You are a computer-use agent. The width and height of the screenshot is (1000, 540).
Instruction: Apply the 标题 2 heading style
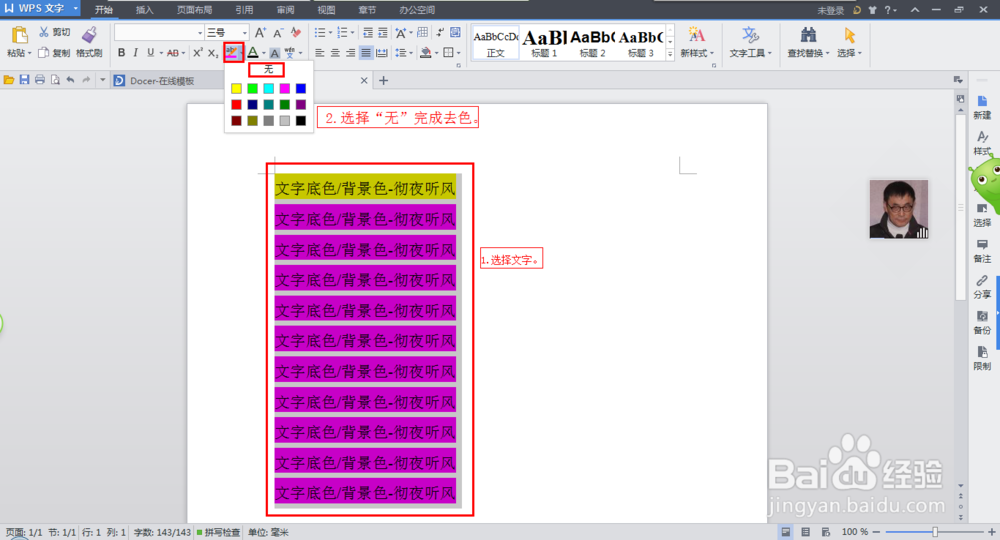point(592,43)
